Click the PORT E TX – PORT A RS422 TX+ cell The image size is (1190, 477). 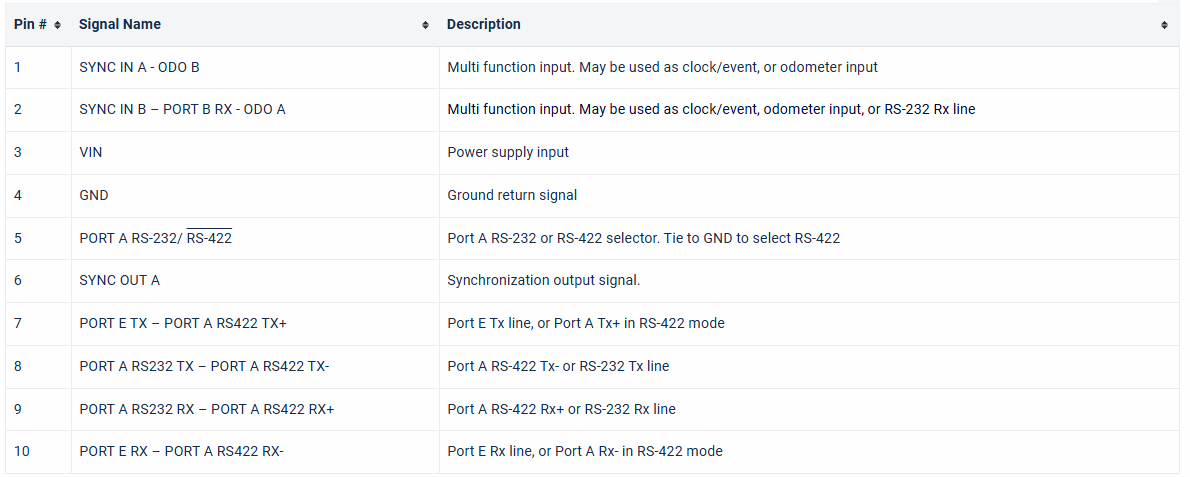tap(183, 323)
